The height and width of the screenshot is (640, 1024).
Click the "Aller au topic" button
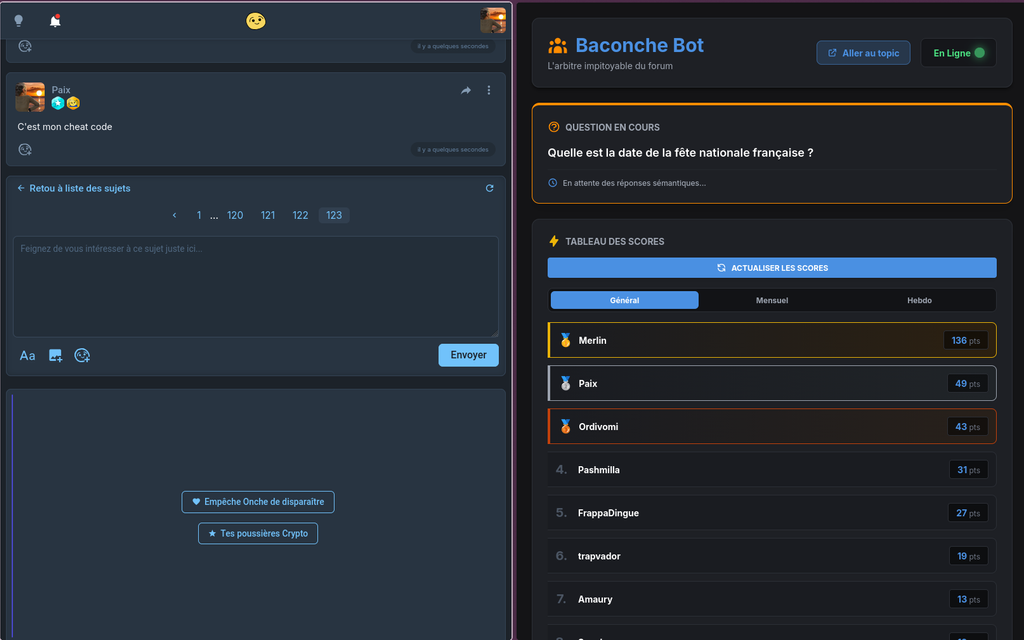863,53
